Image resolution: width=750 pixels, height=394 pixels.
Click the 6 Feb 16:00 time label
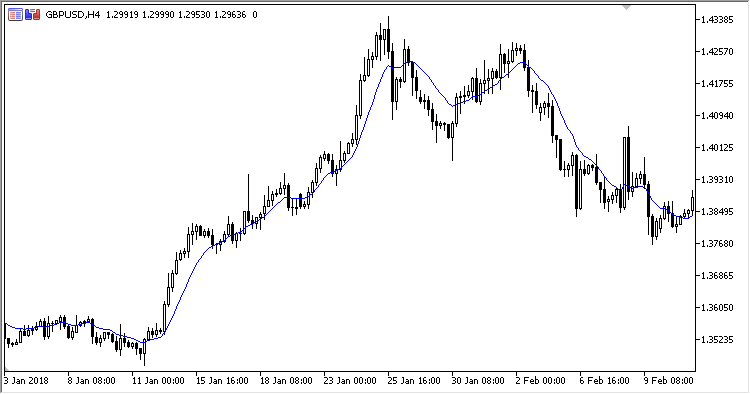(605, 381)
